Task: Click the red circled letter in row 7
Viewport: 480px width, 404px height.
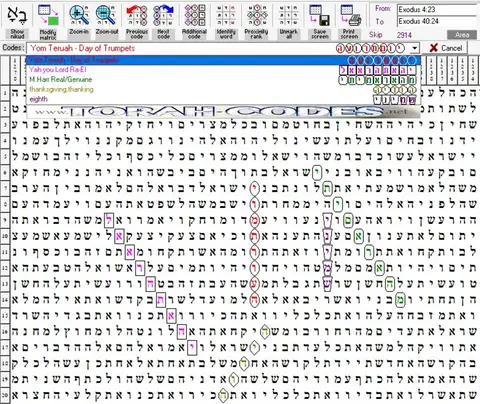Action: [254, 189]
